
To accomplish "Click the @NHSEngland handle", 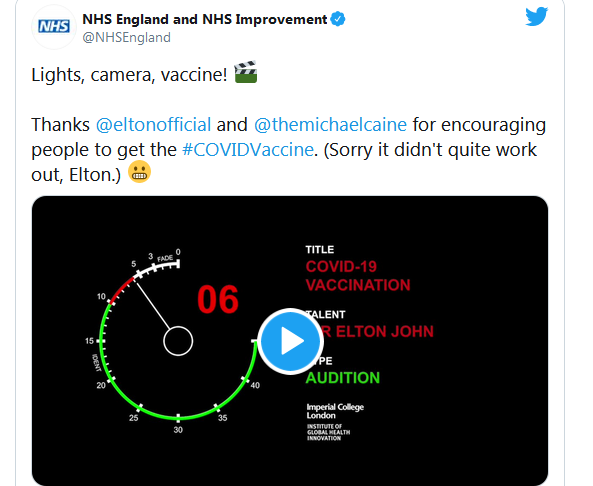I will [x=126, y=37].
